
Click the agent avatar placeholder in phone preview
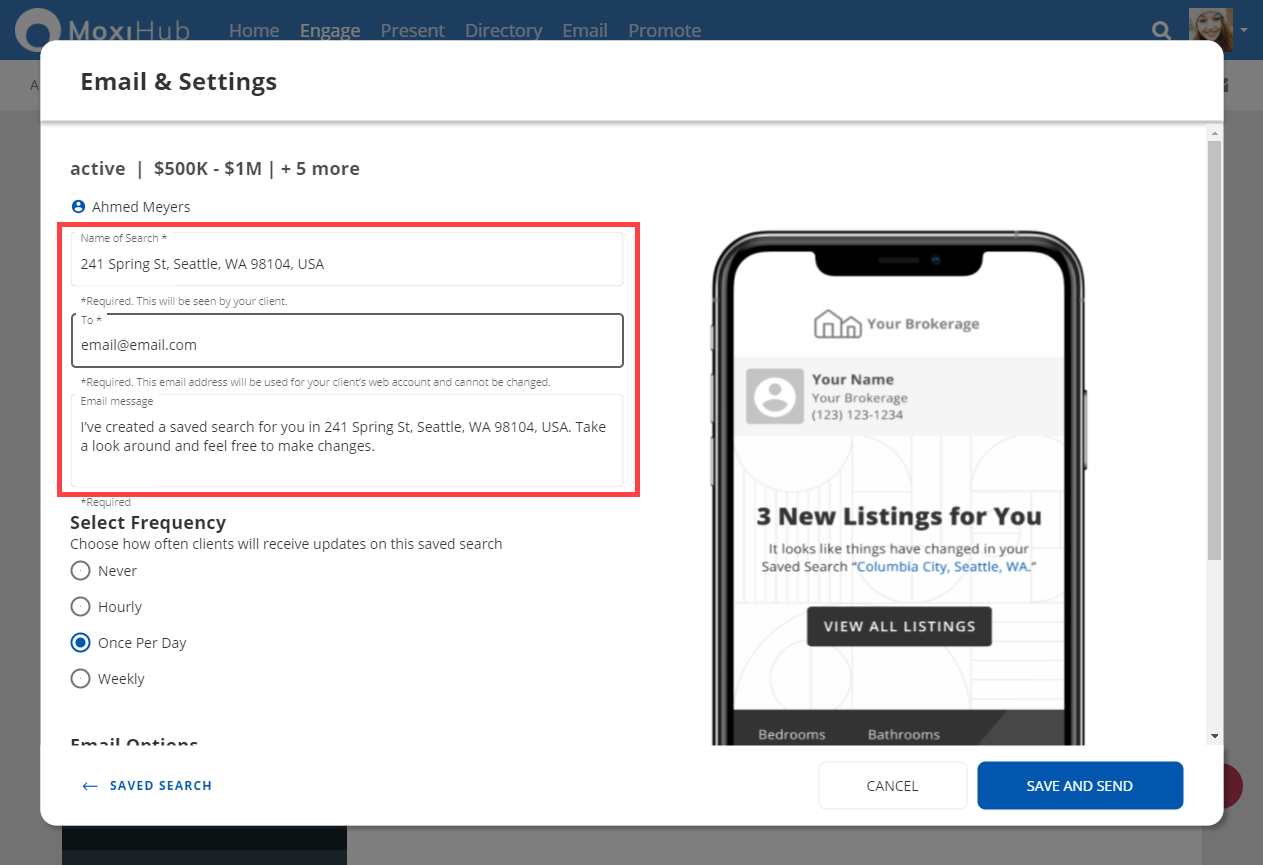(774, 395)
